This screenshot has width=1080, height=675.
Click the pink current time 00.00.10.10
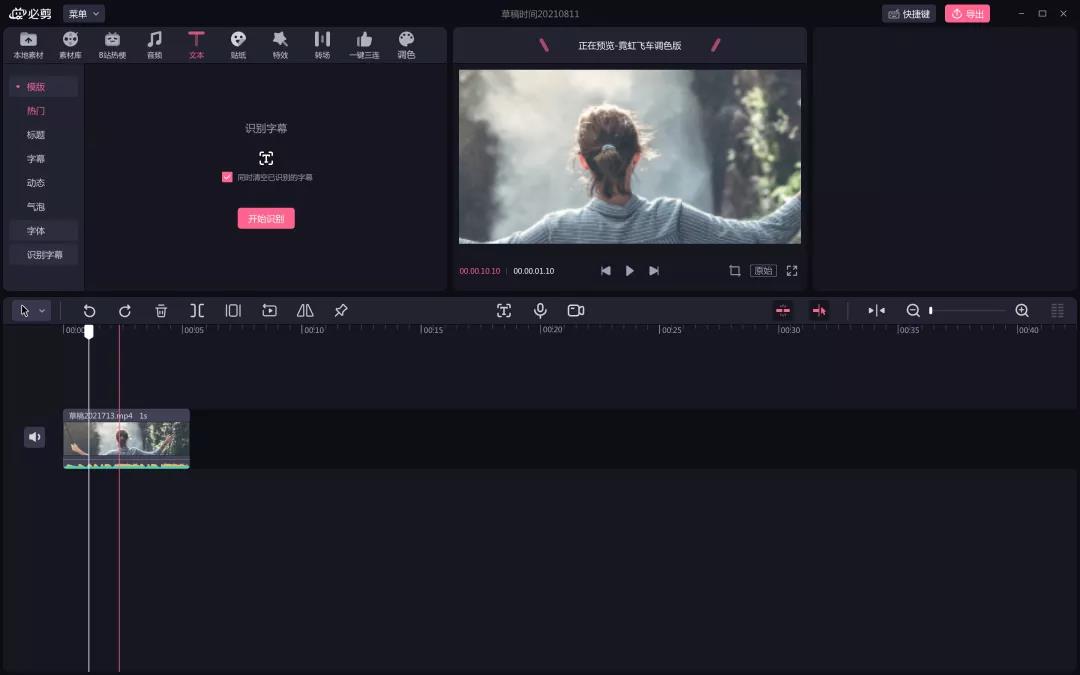click(480, 271)
